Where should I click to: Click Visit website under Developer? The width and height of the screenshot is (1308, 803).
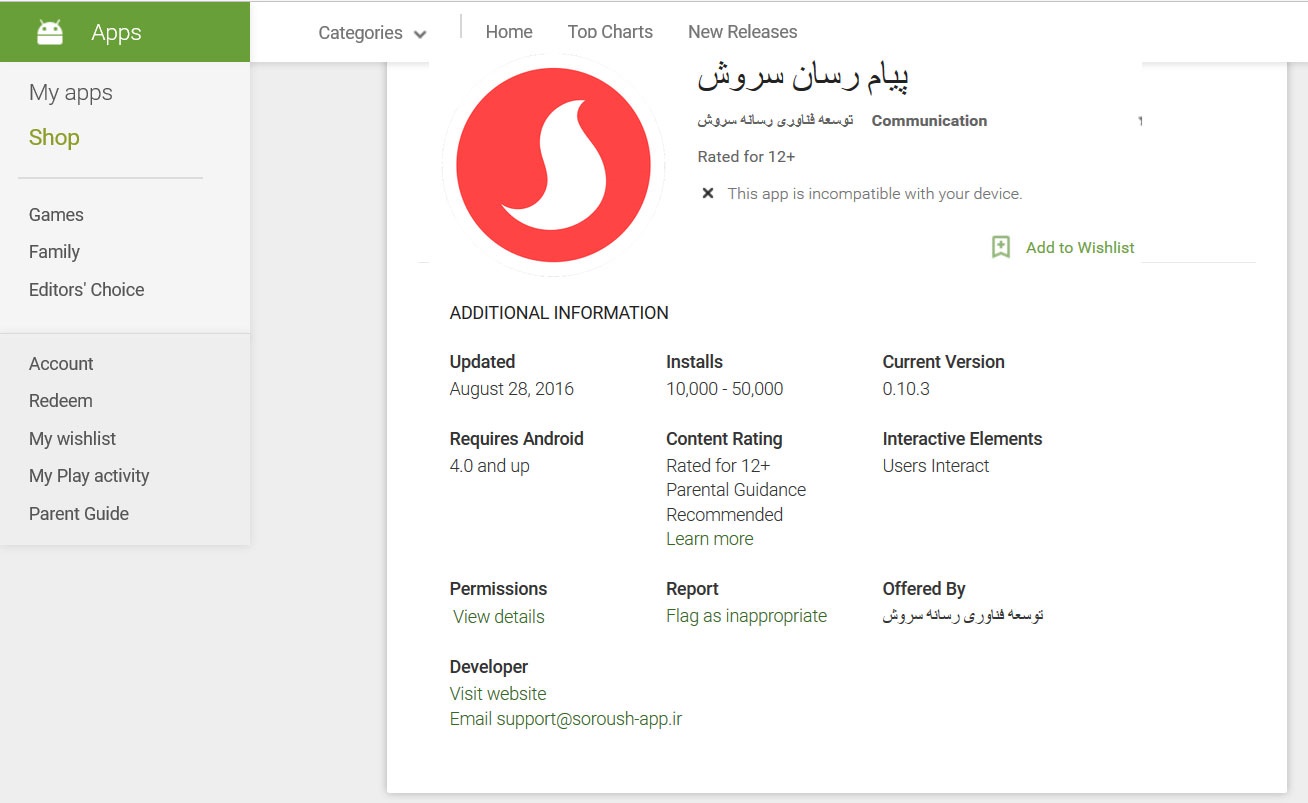coord(498,694)
